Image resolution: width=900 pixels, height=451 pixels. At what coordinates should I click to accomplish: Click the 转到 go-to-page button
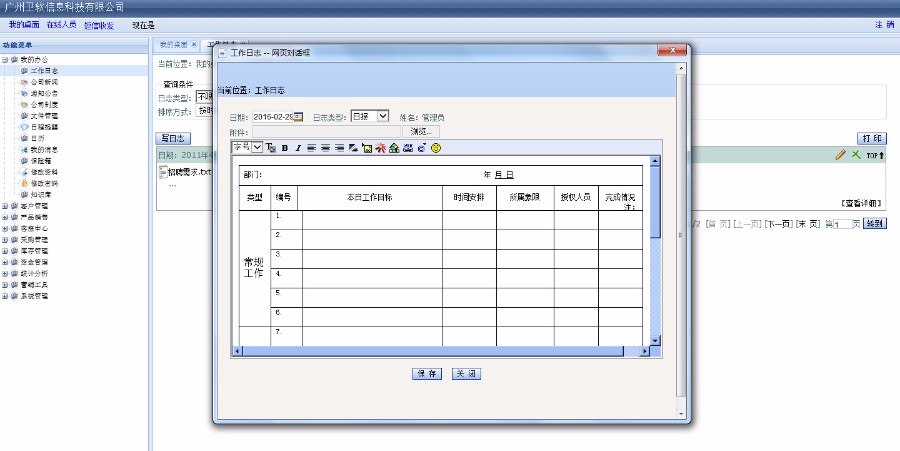pos(875,224)
